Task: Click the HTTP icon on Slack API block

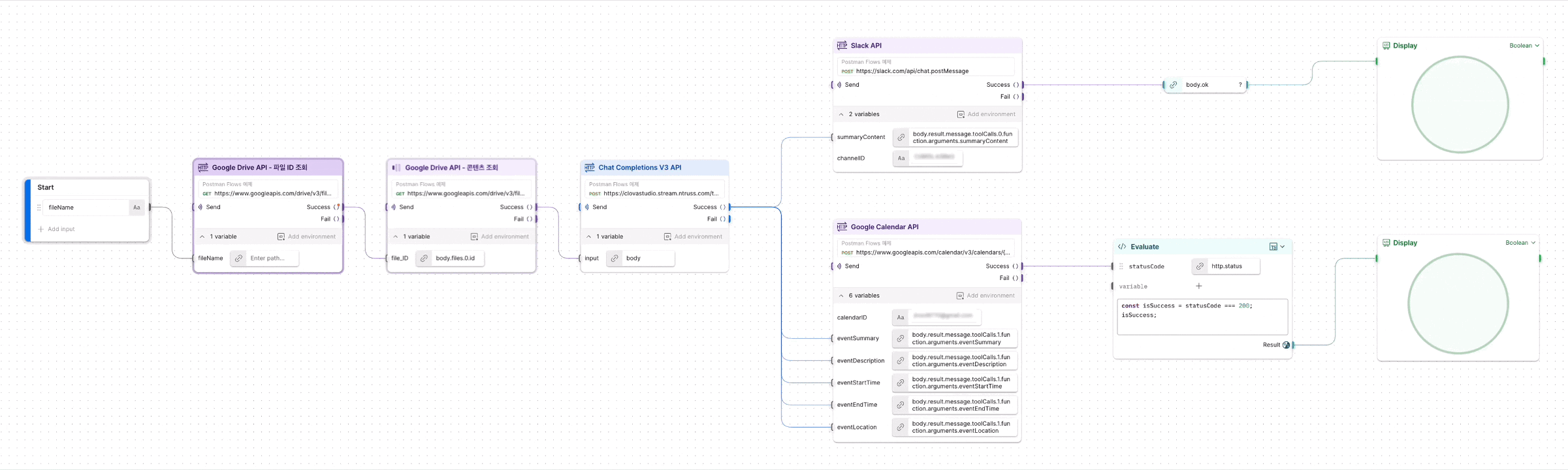Action: click(x=842, y=46)
